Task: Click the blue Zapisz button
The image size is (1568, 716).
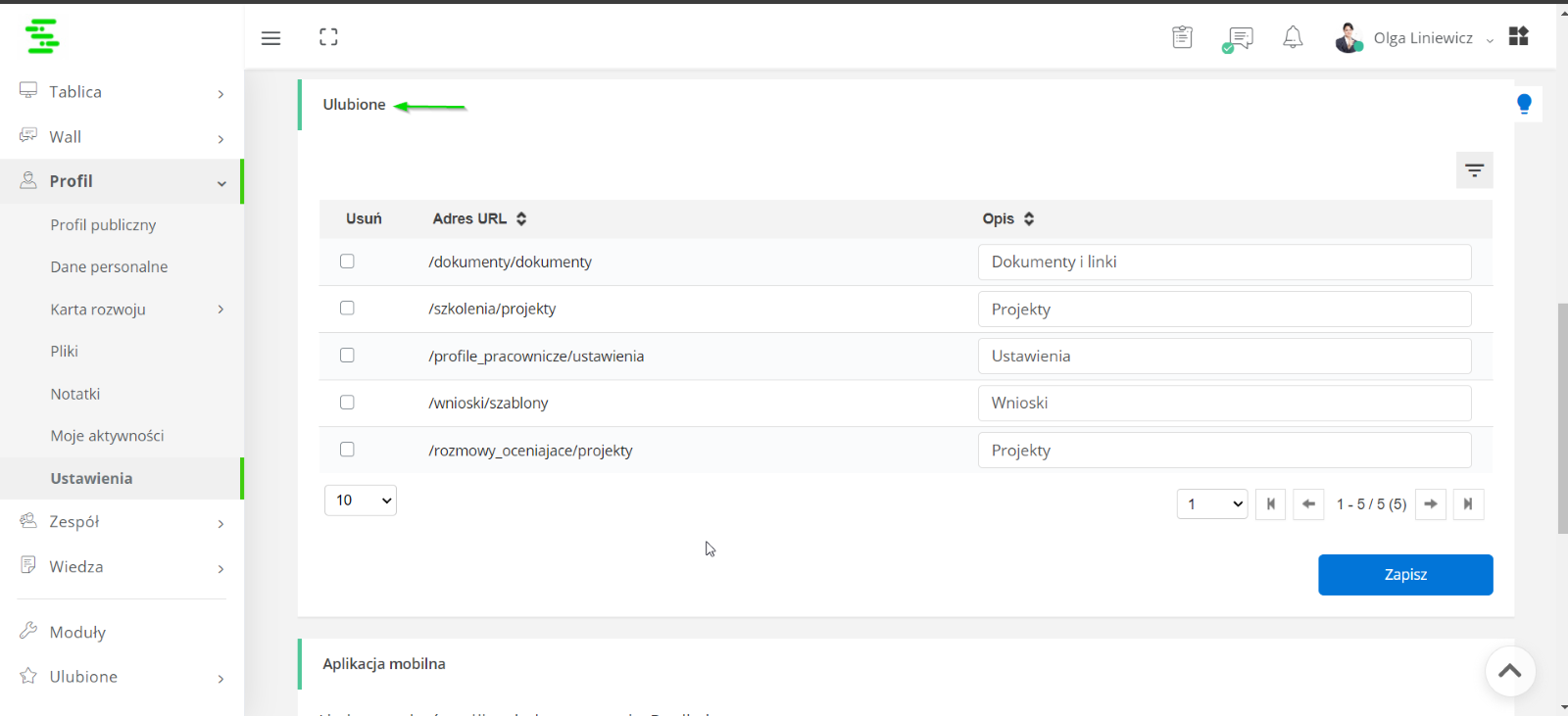Action: point(1405,575)
